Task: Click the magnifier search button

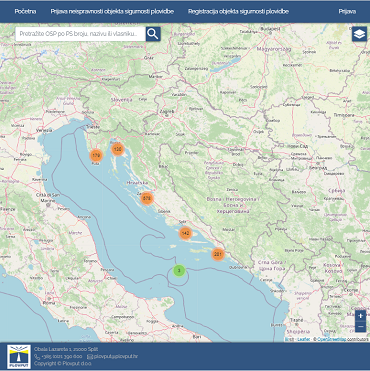Action: (x=153, y=34)
